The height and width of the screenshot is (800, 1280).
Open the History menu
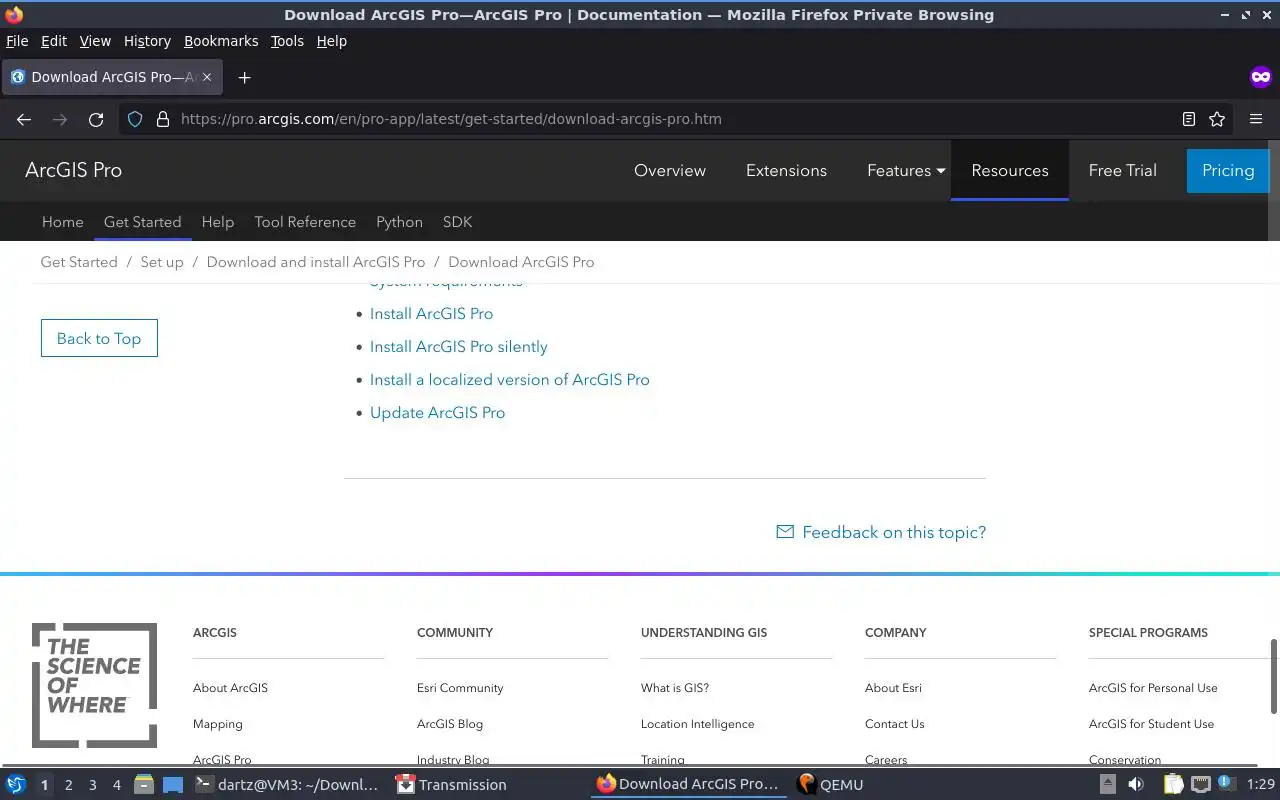147,41
